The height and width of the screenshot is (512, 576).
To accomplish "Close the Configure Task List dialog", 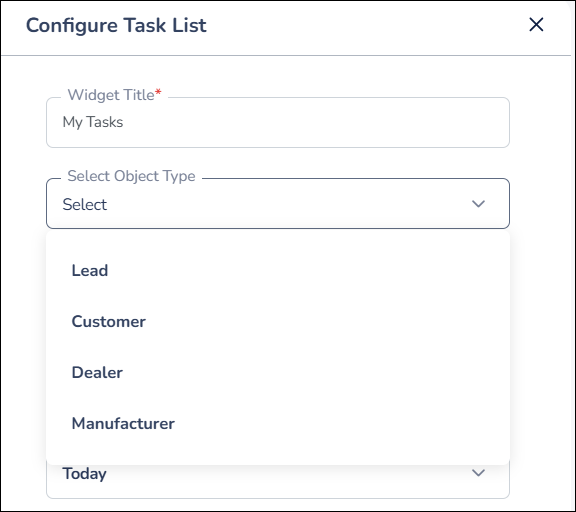I will (x=536, y=25).
